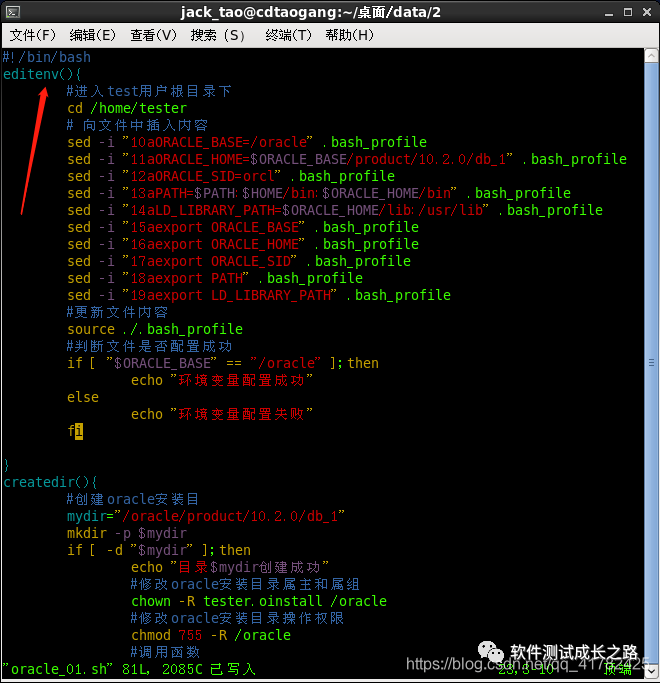Click the highlighted 'fi' keyword
This screenshot has width=660, height=683.
click(75, 431)
